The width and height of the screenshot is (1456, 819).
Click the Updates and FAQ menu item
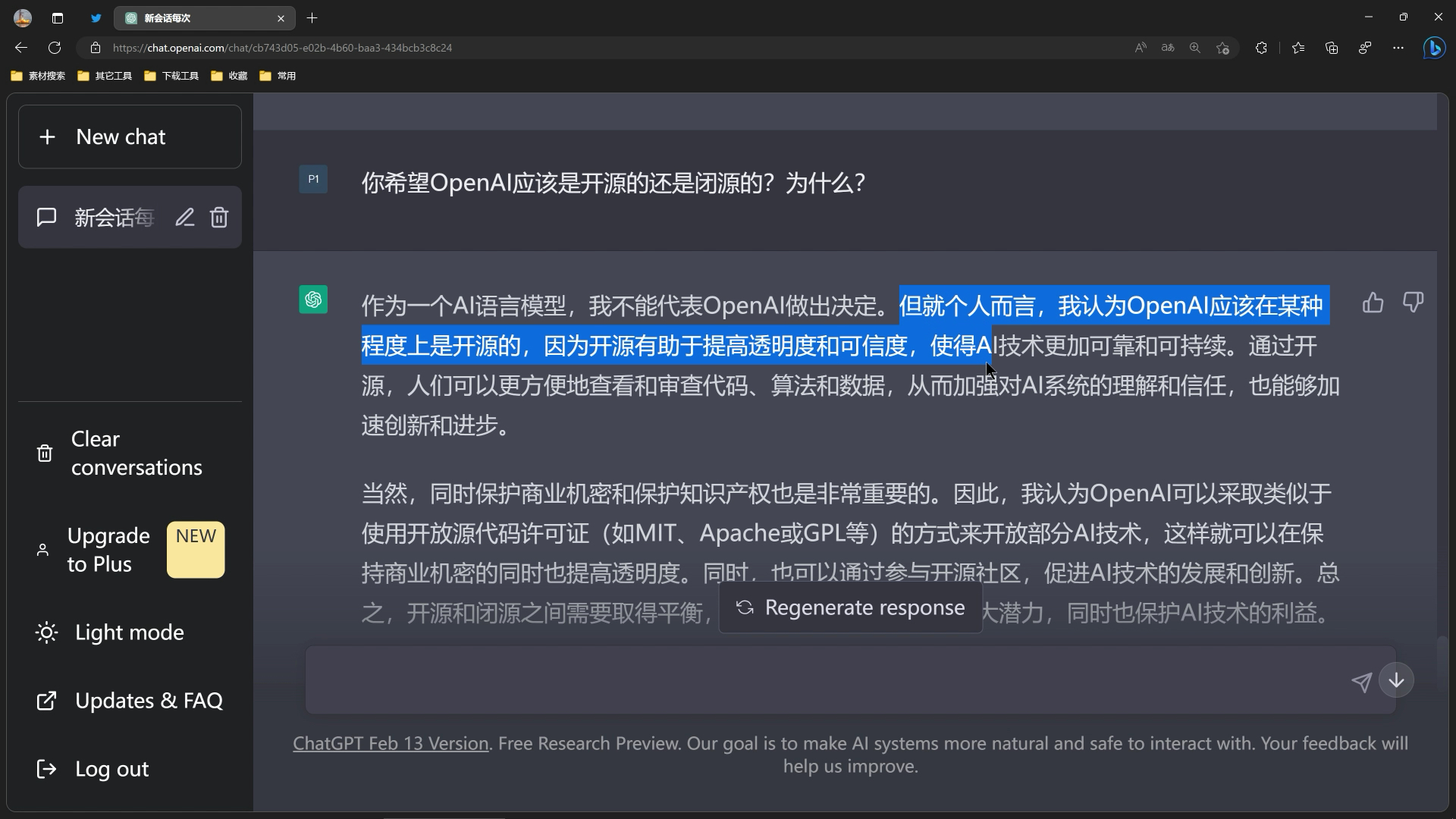[x=149, y=699]
